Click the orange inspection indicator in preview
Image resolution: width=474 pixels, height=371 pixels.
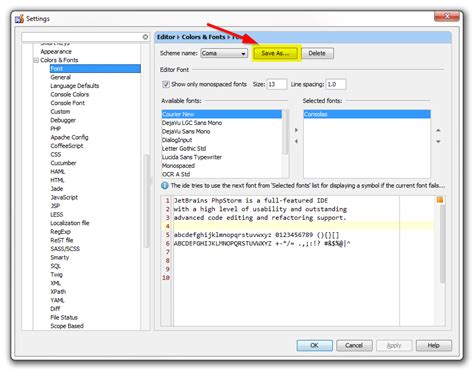coord(440,200)
